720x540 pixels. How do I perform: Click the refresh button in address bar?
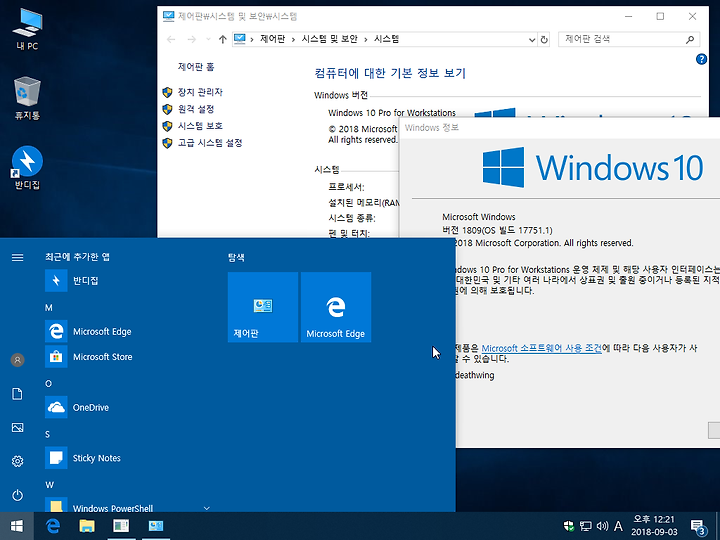[x=544, y=39]
